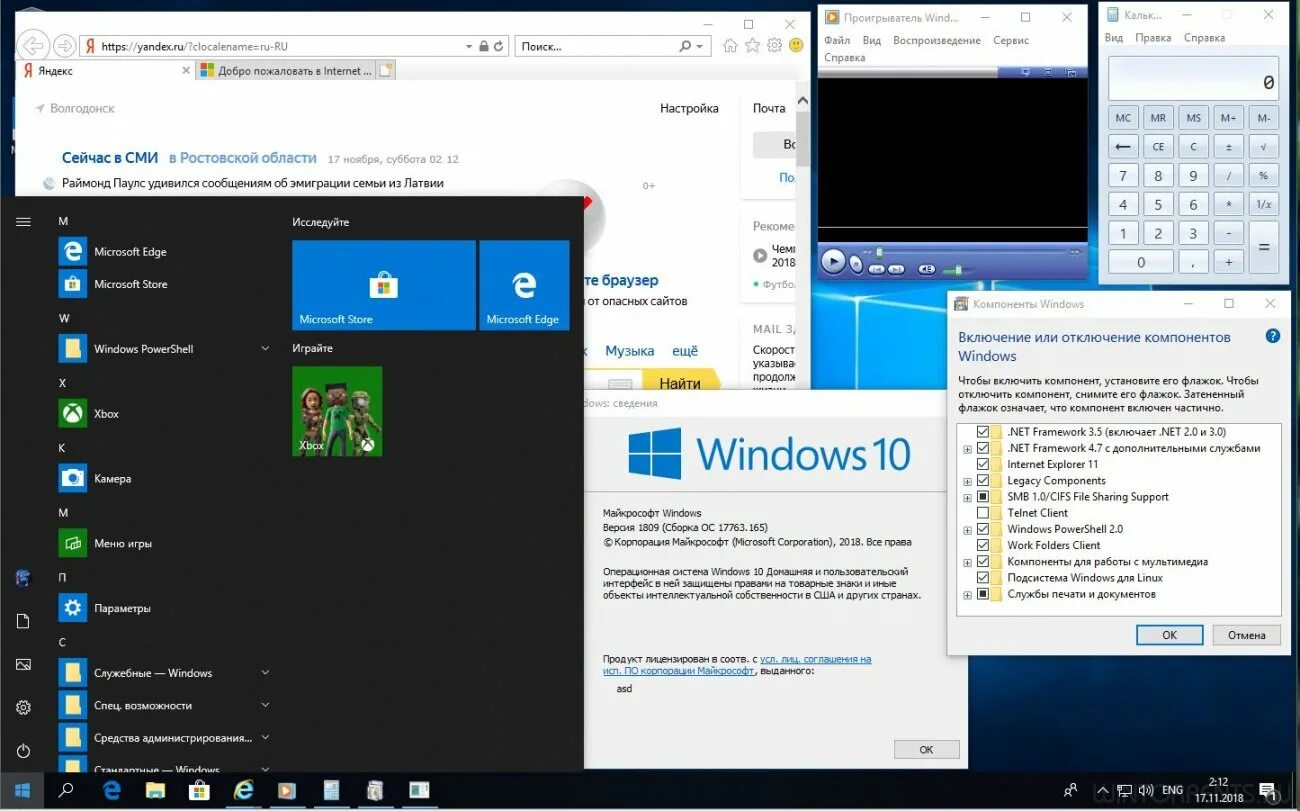Click Internet Explorer favorites star icon

point(752,46)
